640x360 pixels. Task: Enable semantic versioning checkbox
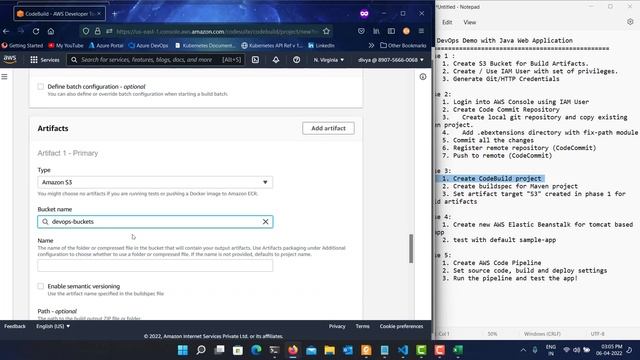(x=40, y=286)
